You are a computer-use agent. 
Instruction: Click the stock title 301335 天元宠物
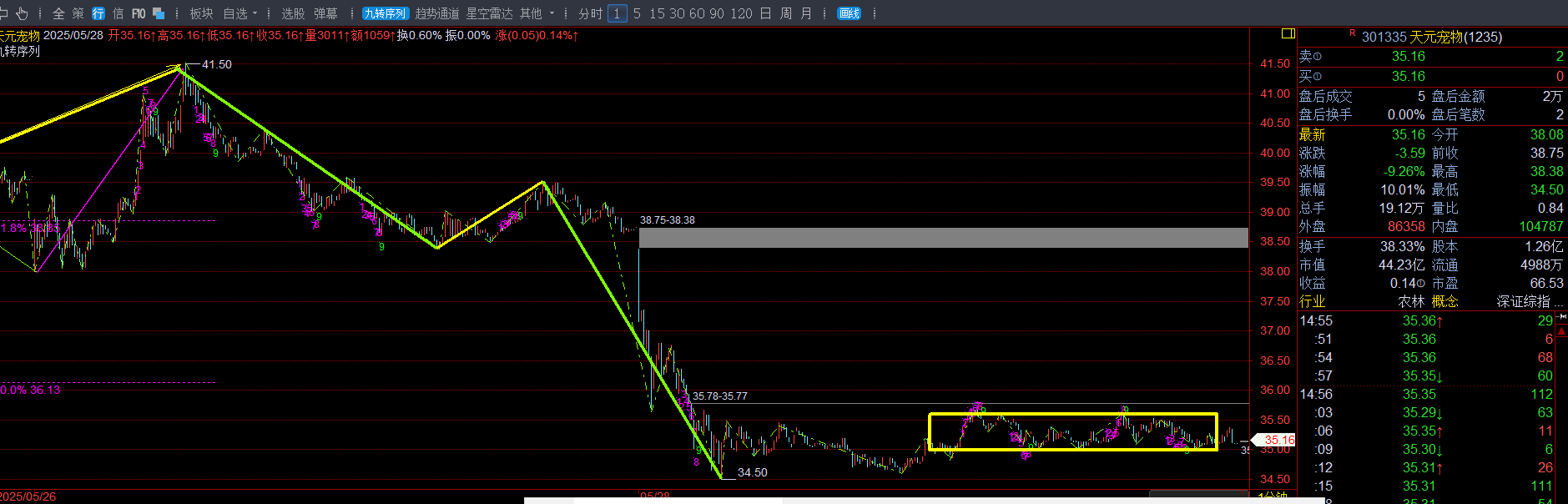(1431, 37)
